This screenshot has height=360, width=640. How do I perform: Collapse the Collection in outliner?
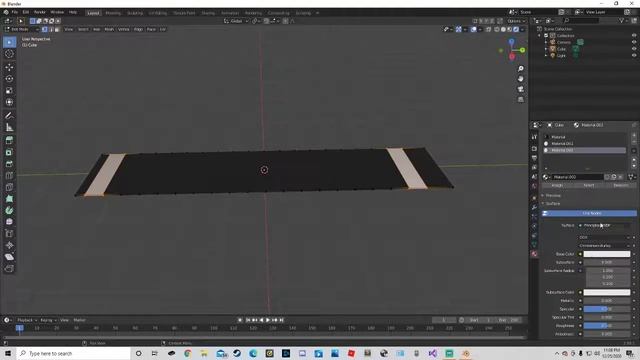pyautogui.click(x=540, y=36)
